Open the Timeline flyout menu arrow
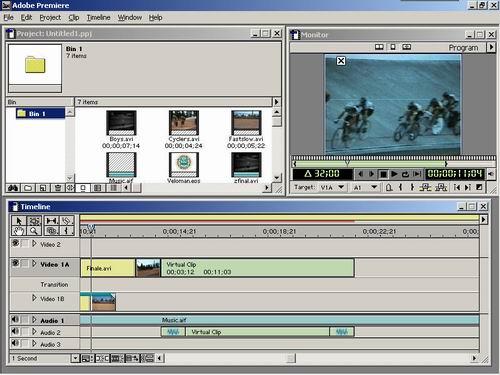500x375 pixels. (x=484, y=219)
